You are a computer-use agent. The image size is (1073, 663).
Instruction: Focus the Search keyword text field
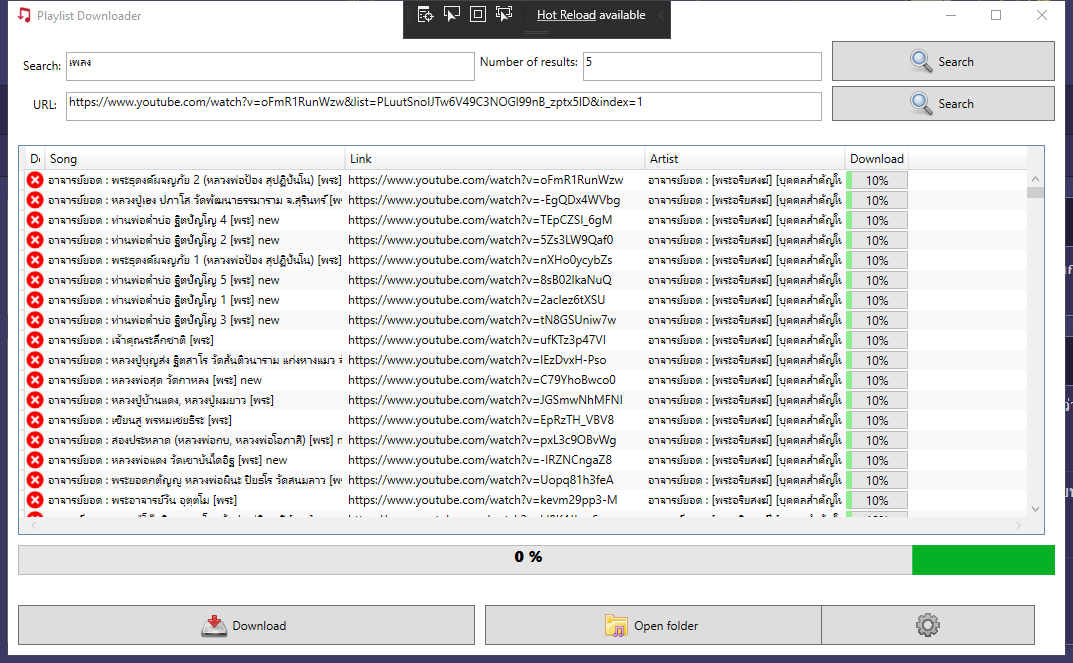coord(270,66)
